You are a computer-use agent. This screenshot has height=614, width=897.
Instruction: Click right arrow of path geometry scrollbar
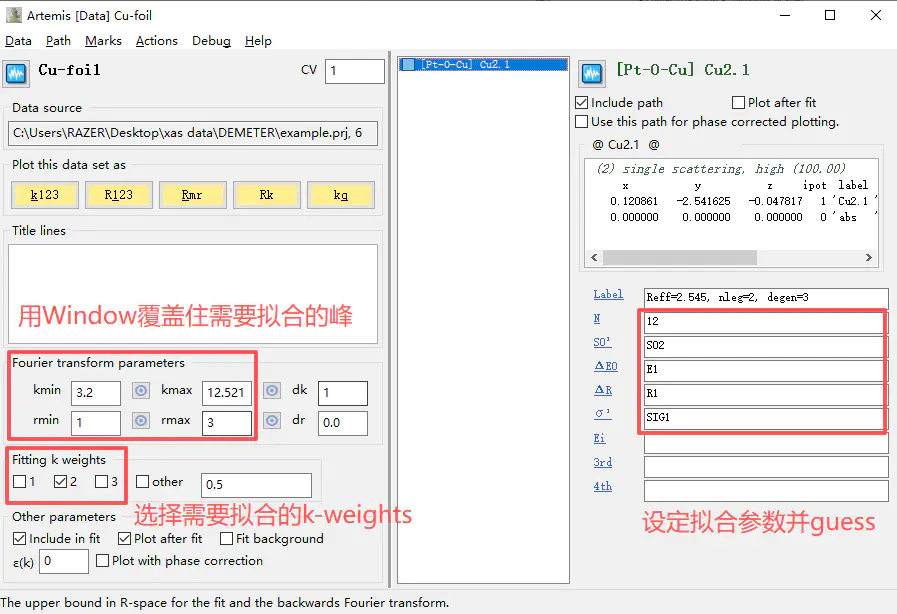coord(869,258)
